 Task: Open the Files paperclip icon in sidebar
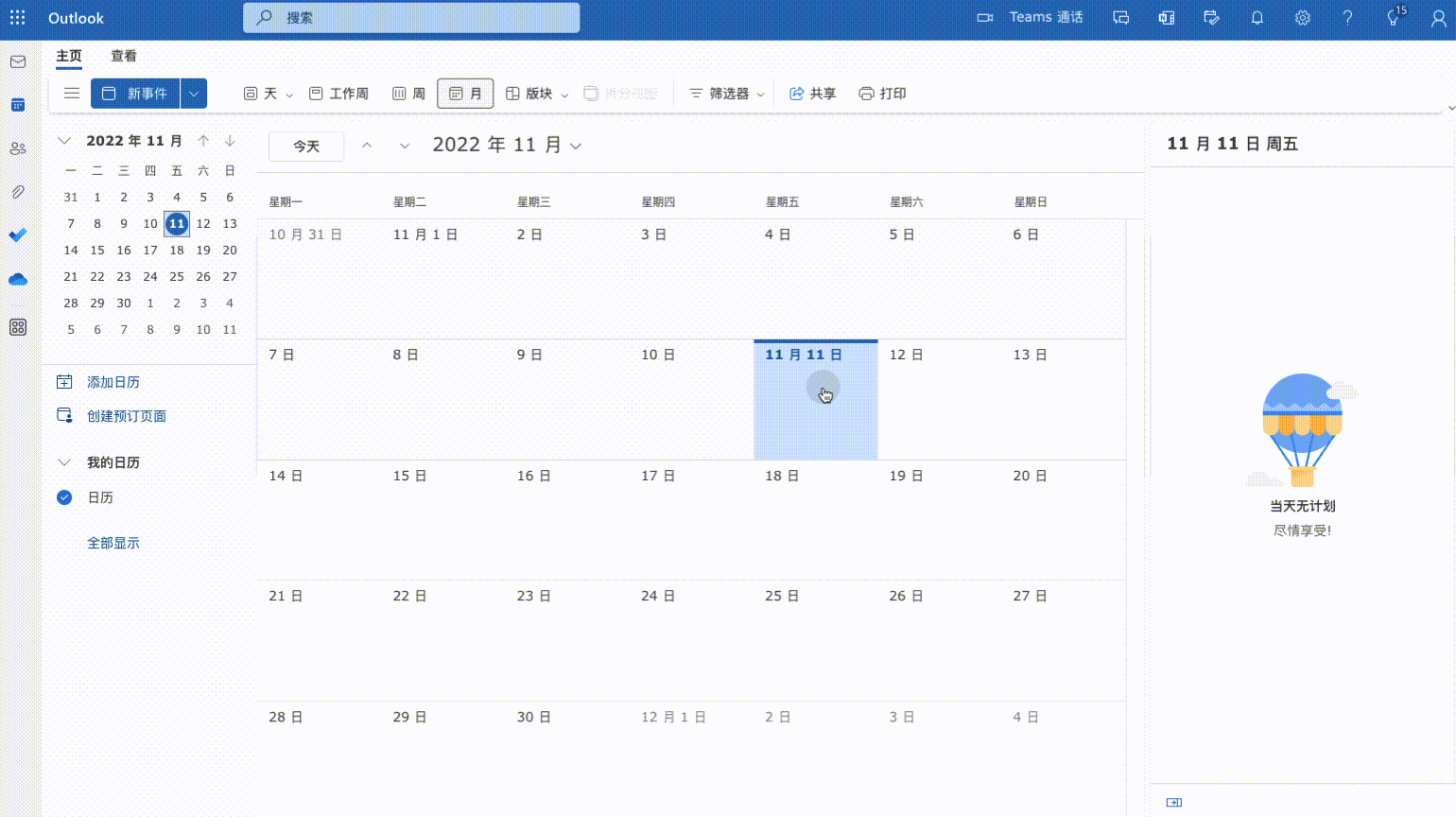[x=18, y=192]
